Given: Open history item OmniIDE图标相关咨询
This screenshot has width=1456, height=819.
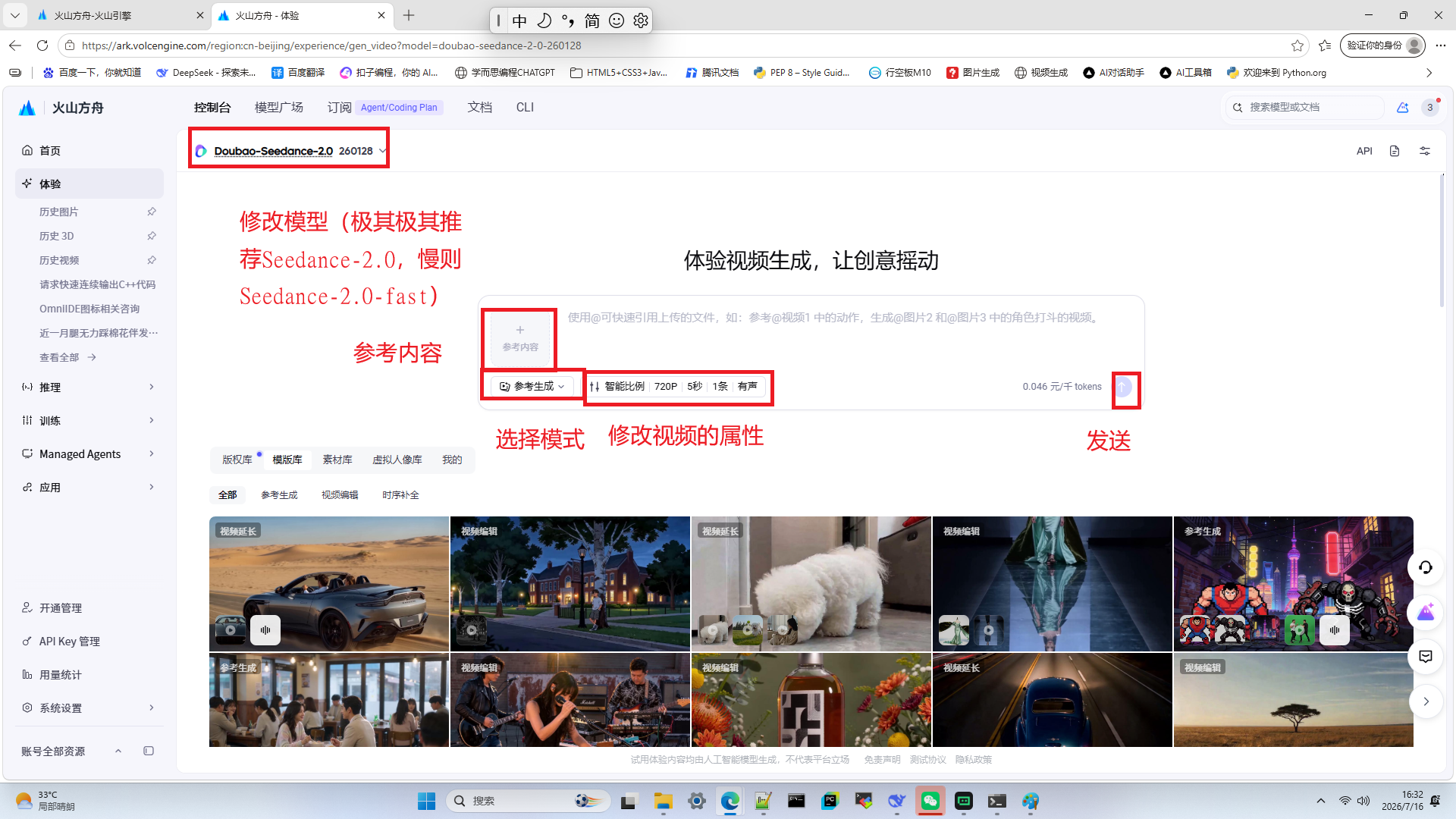Looking at the screenshot, I should coord(89,309).
